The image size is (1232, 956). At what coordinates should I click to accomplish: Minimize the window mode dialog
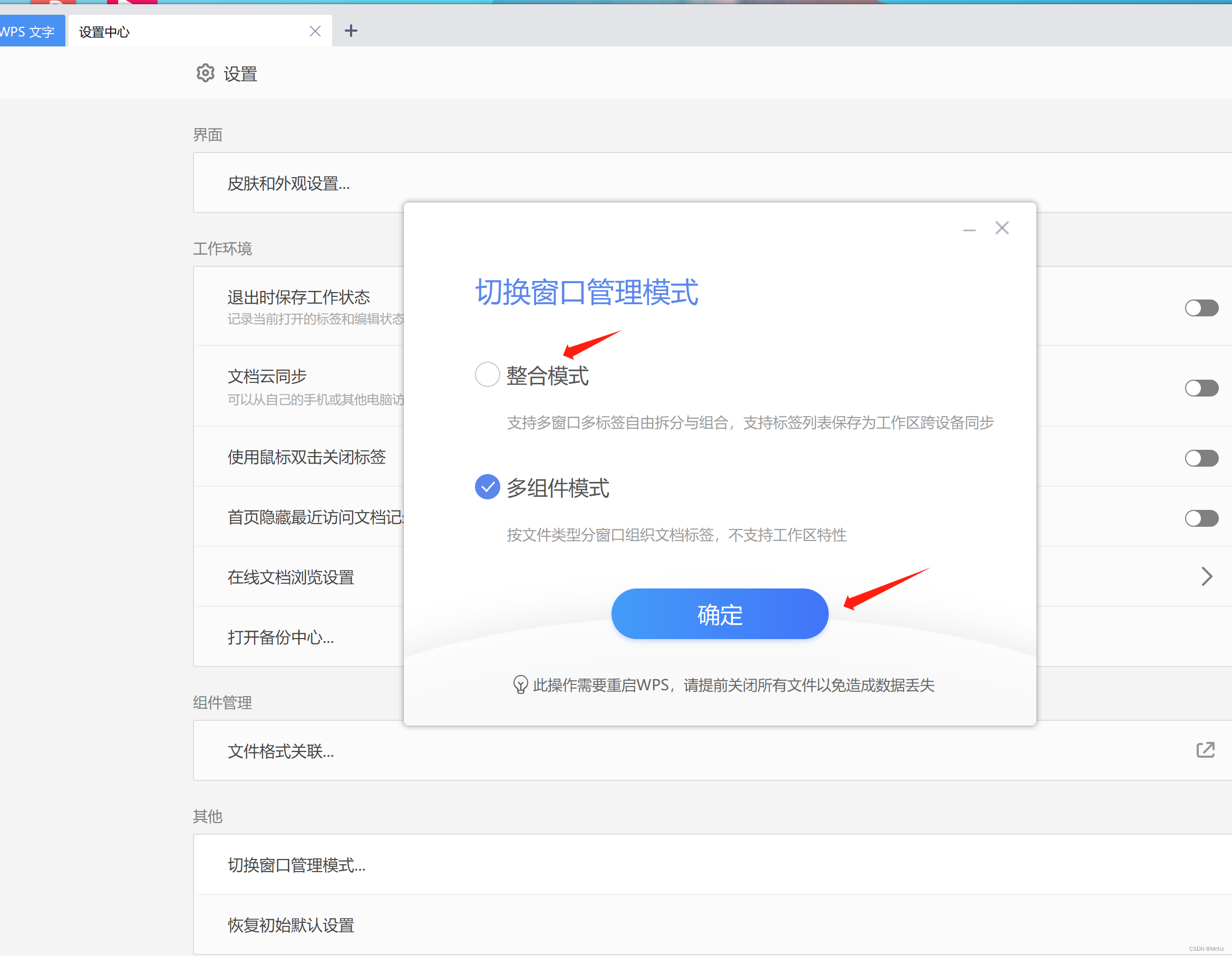point(969,230)
